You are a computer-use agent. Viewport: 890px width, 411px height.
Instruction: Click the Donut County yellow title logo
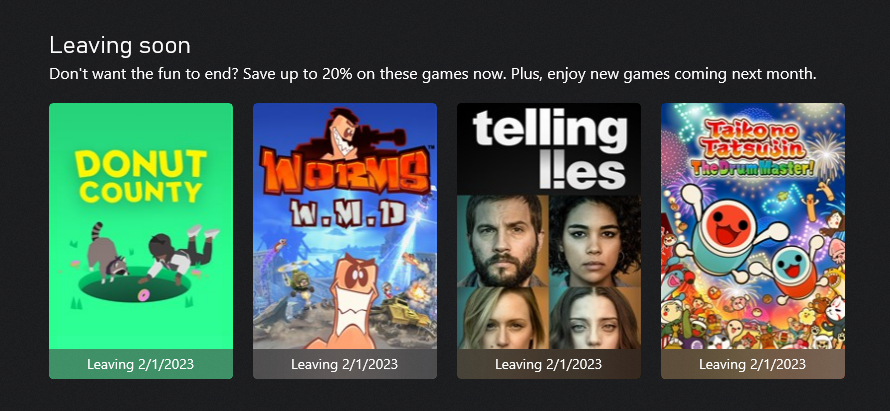click(x=141, y=176)
